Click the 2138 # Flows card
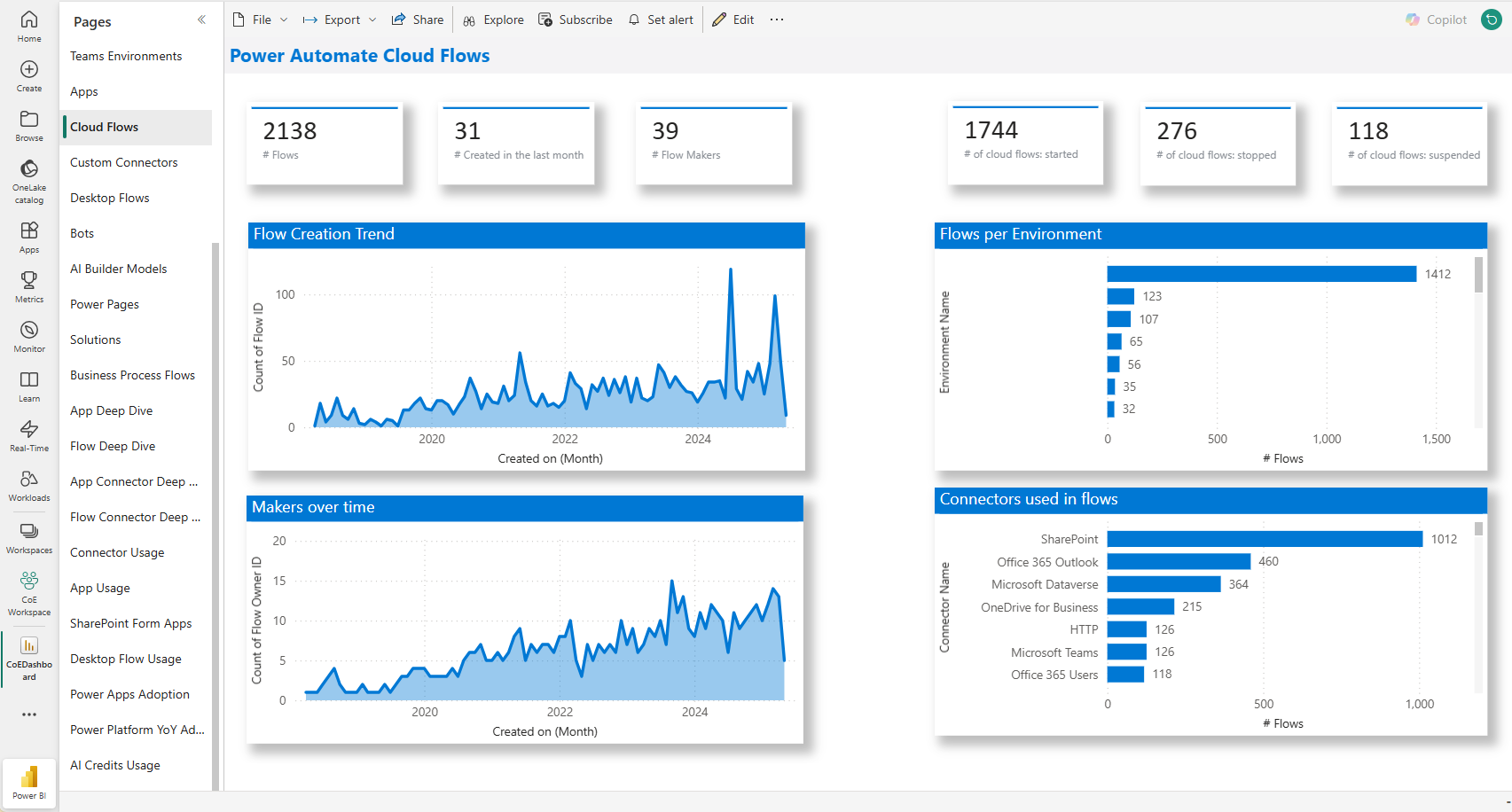The height and width of the screenshot is (812, 1512). [325, 144]
